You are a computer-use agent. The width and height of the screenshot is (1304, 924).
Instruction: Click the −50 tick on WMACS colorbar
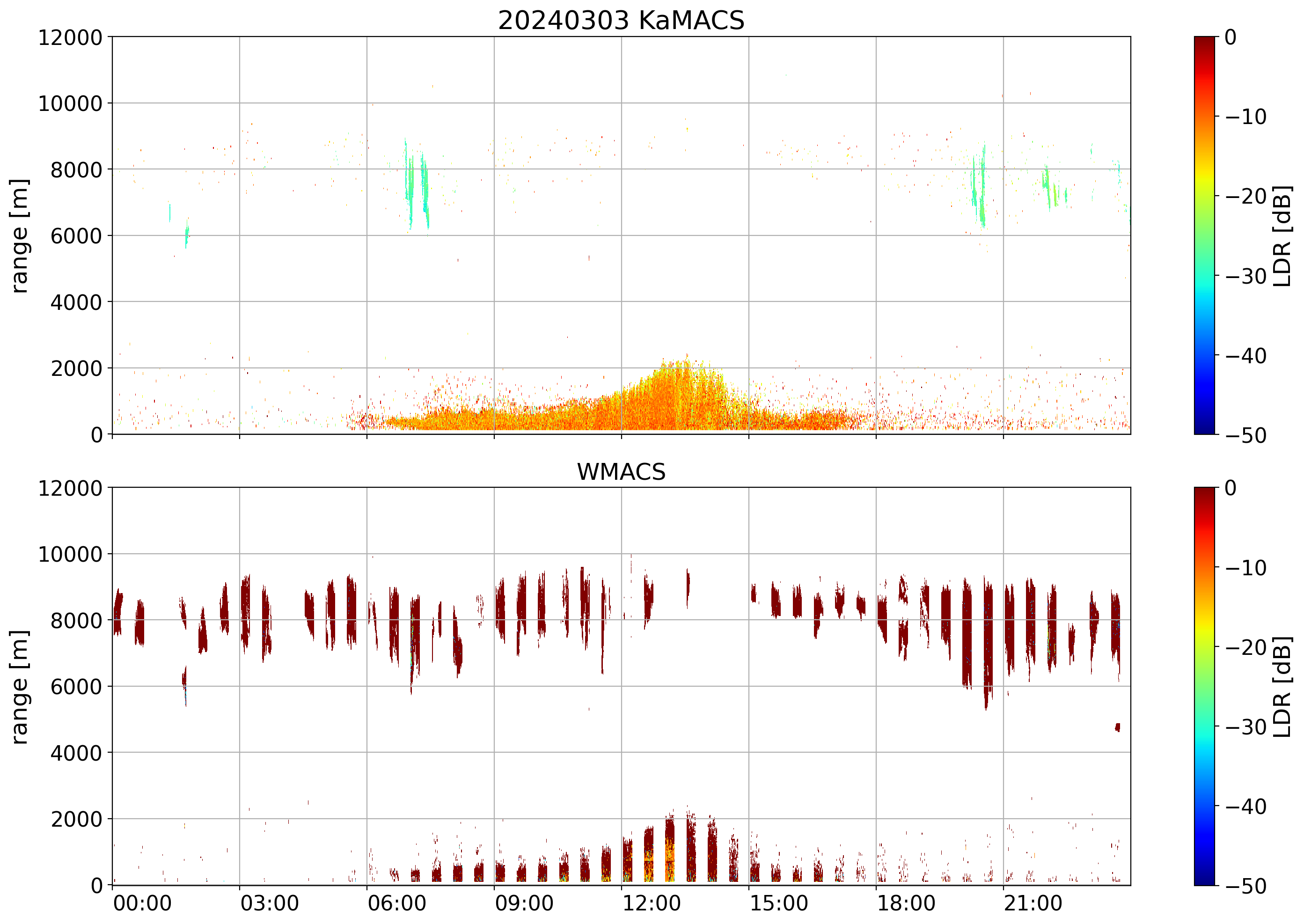(1246, 886)
